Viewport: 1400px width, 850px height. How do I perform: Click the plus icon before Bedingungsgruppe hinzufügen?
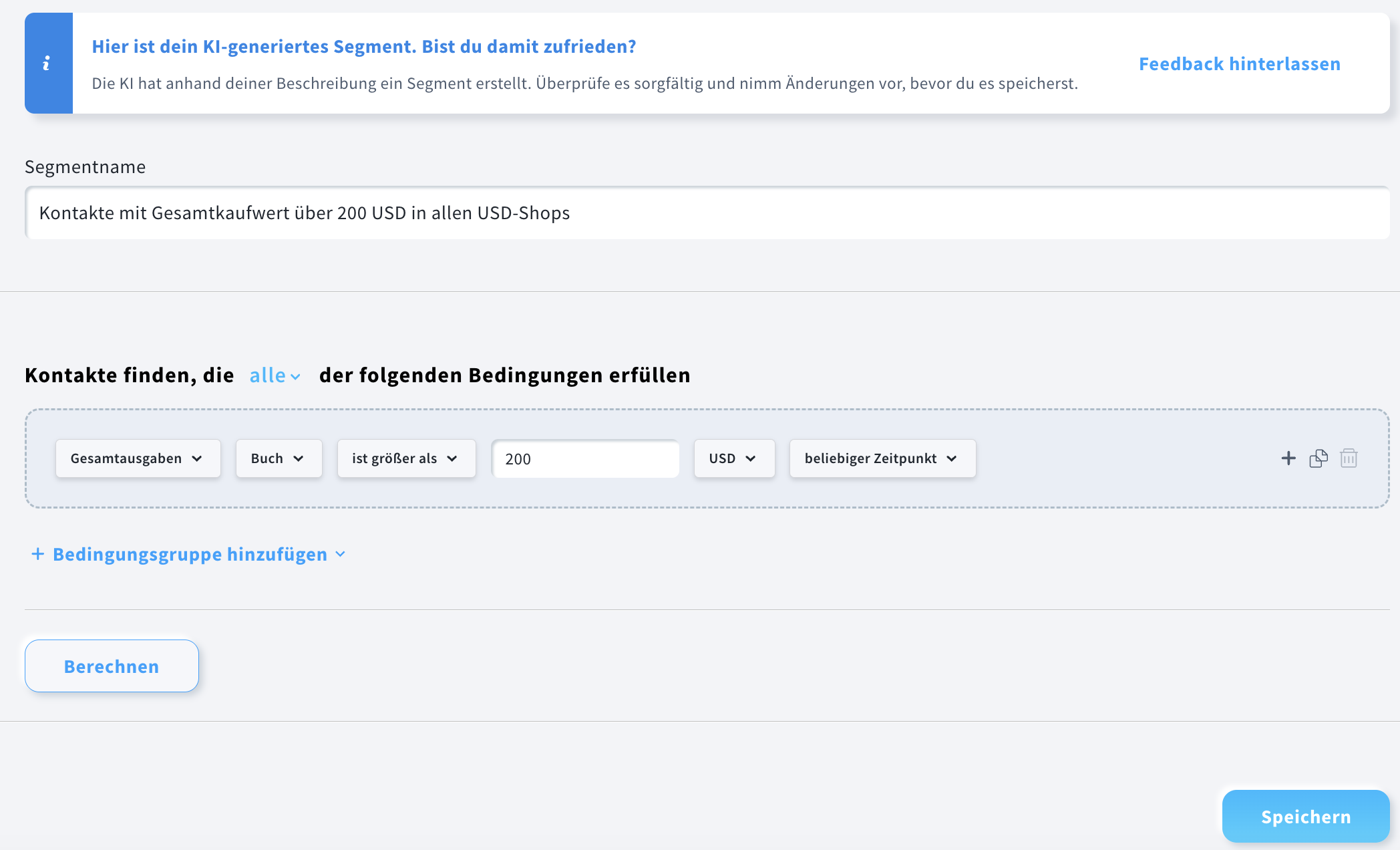[x=37, y=553]
